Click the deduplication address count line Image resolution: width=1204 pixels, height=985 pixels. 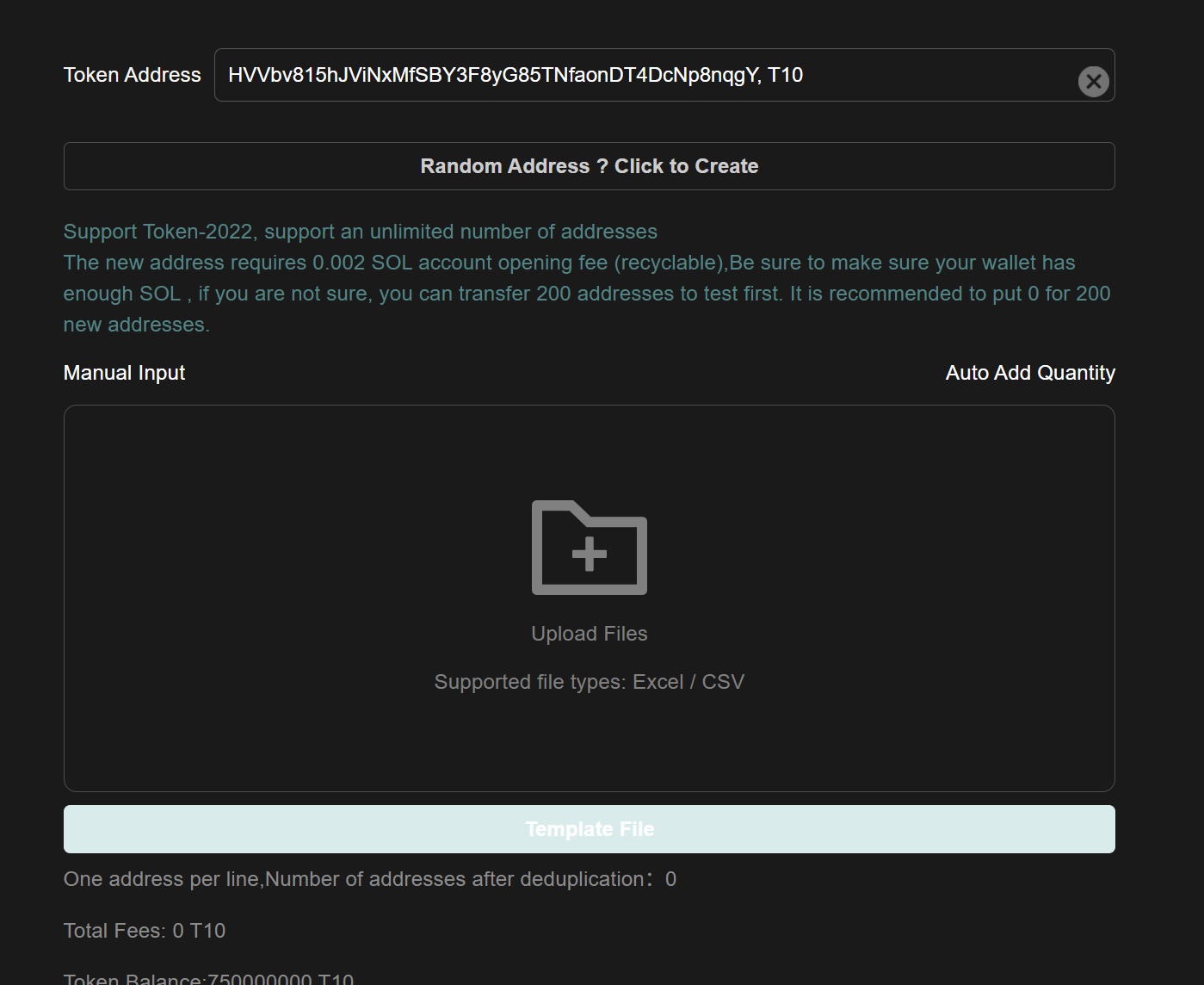point(369,879)
